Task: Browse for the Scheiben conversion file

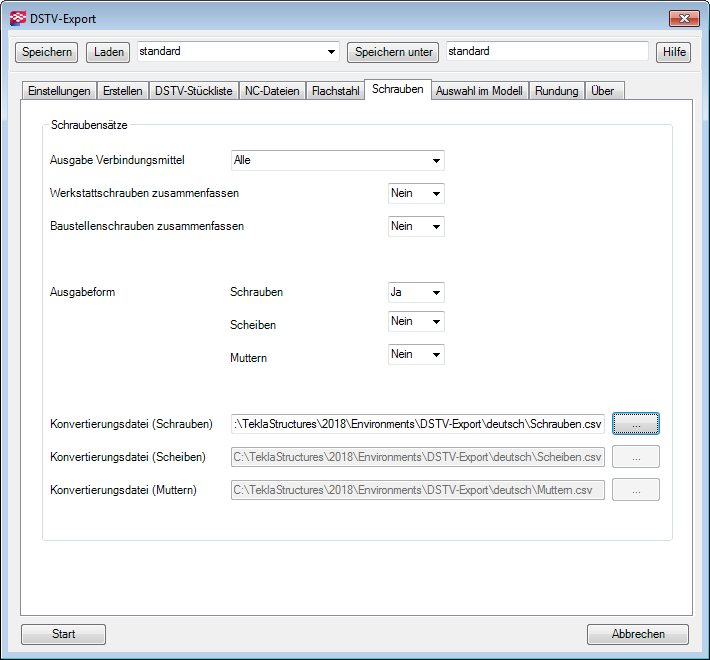Action: 636,457
